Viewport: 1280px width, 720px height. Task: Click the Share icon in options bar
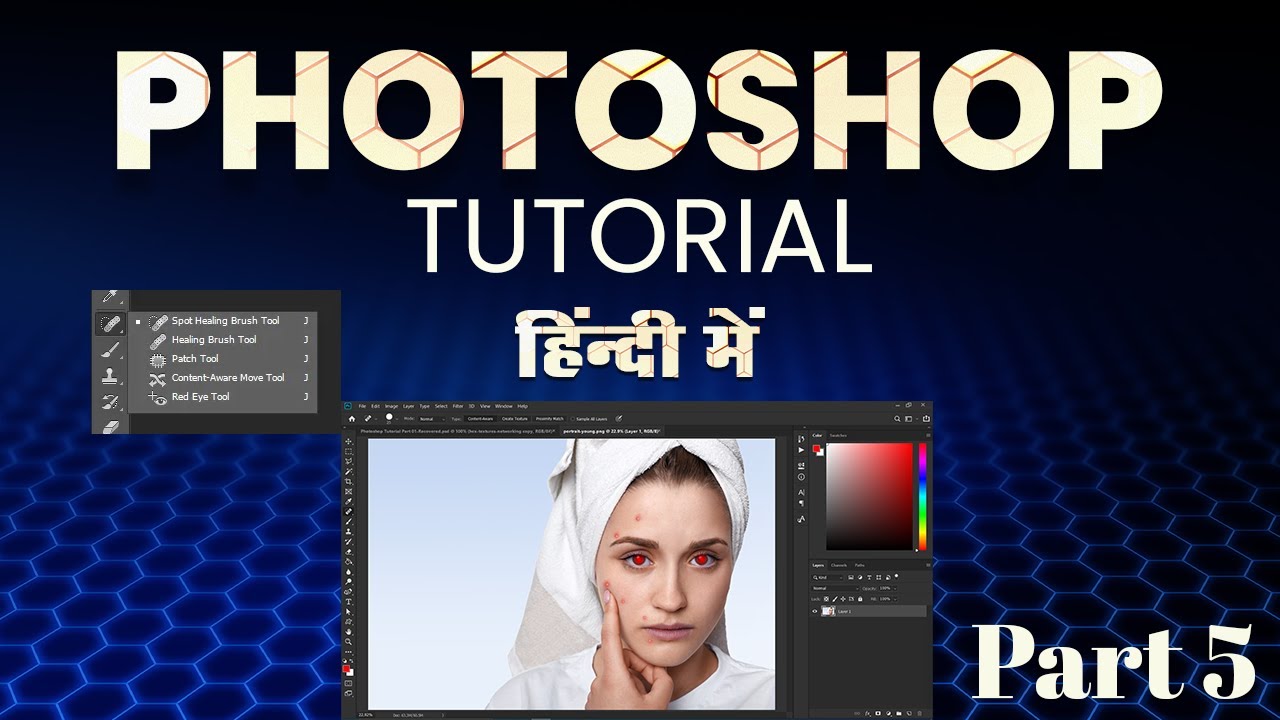926,419
